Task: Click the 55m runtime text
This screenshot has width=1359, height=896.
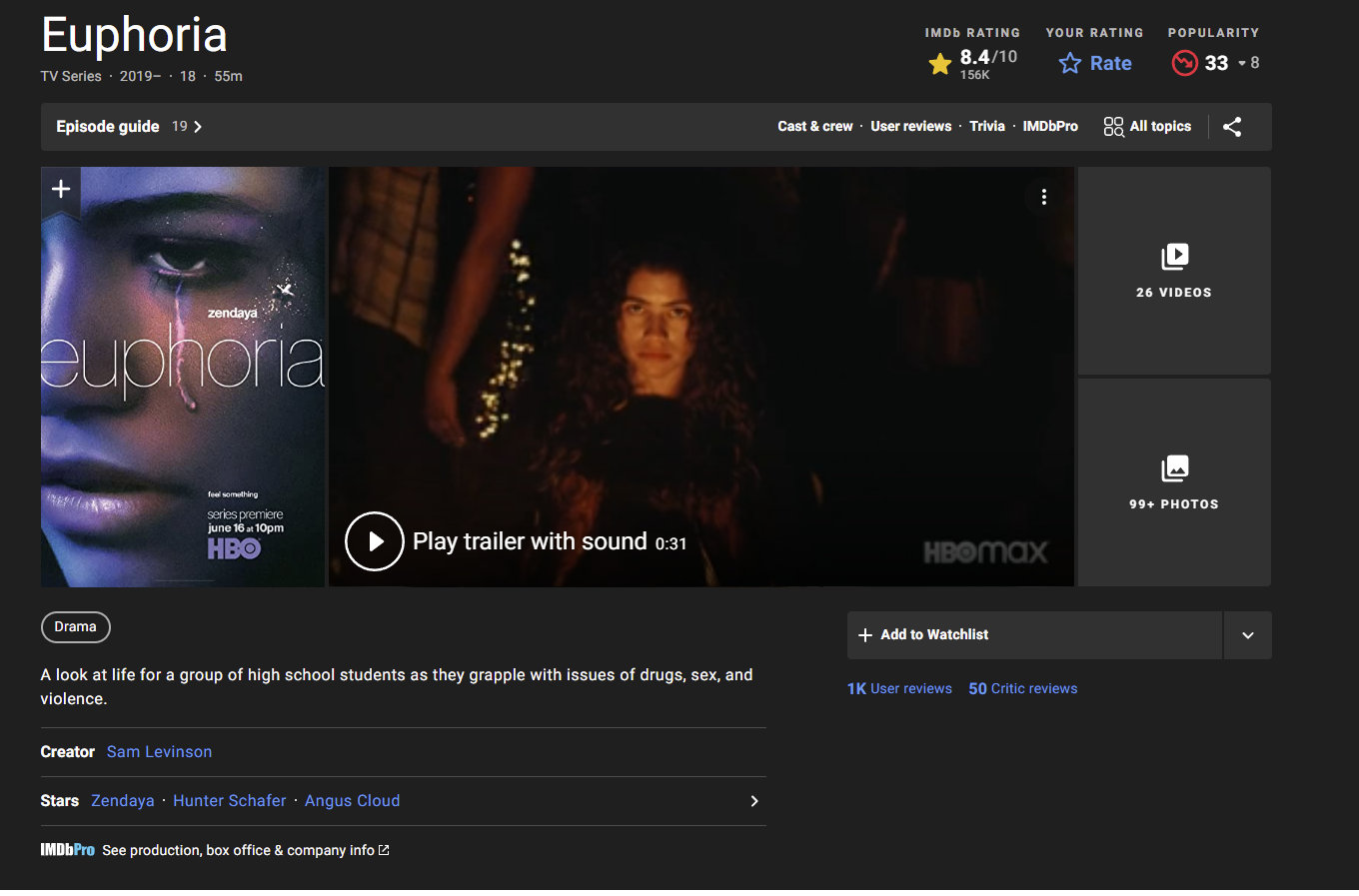Action: (229, 76)
